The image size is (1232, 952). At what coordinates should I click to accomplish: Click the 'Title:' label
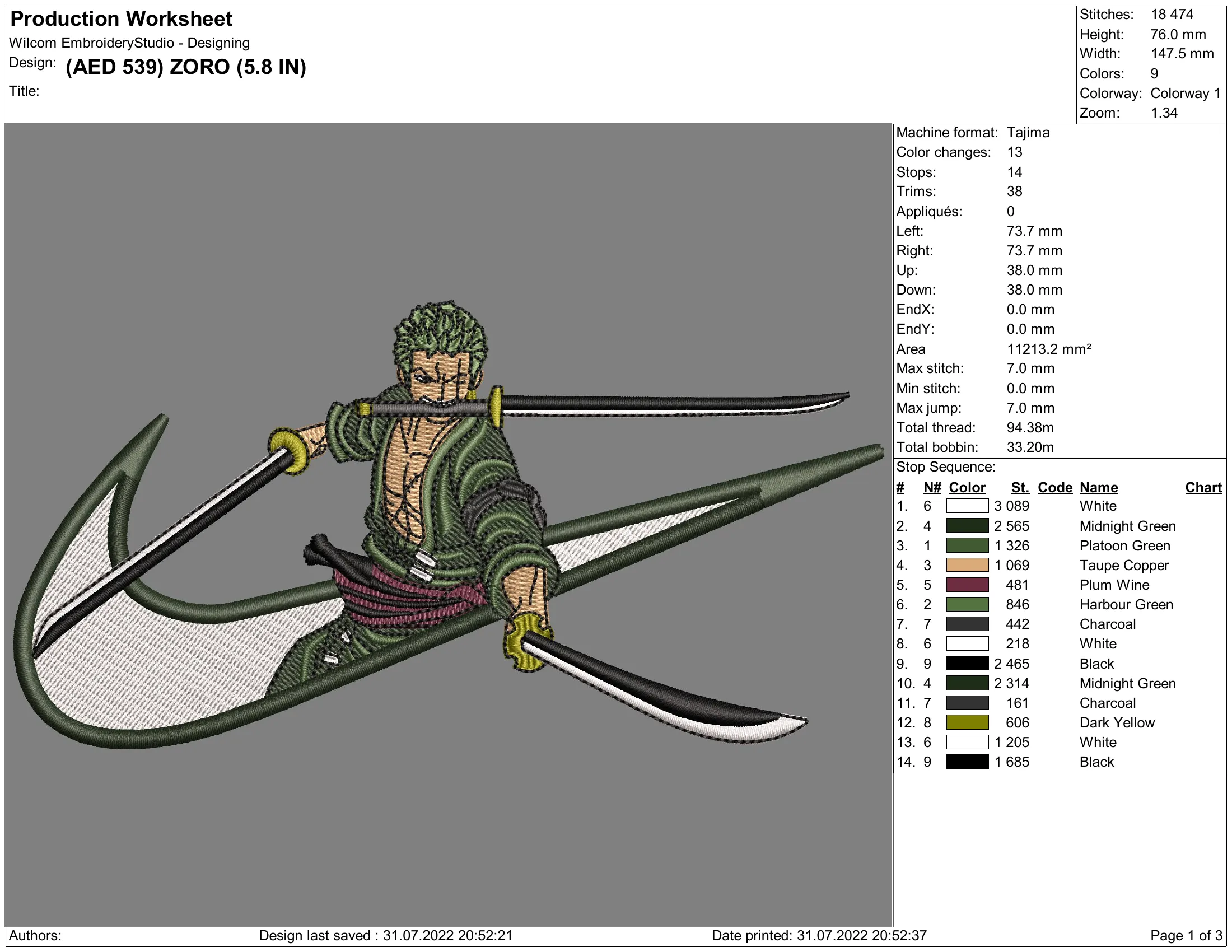[x=24, y=91]
